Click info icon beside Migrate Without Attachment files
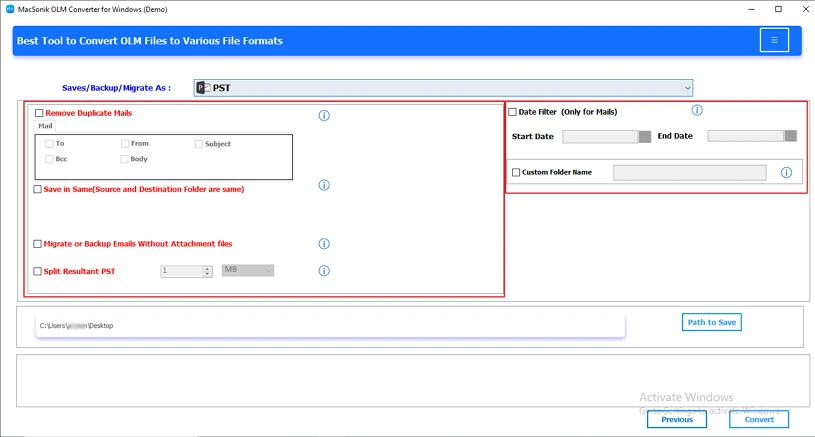Screen dimensions: 815x437 pos(324,244)
